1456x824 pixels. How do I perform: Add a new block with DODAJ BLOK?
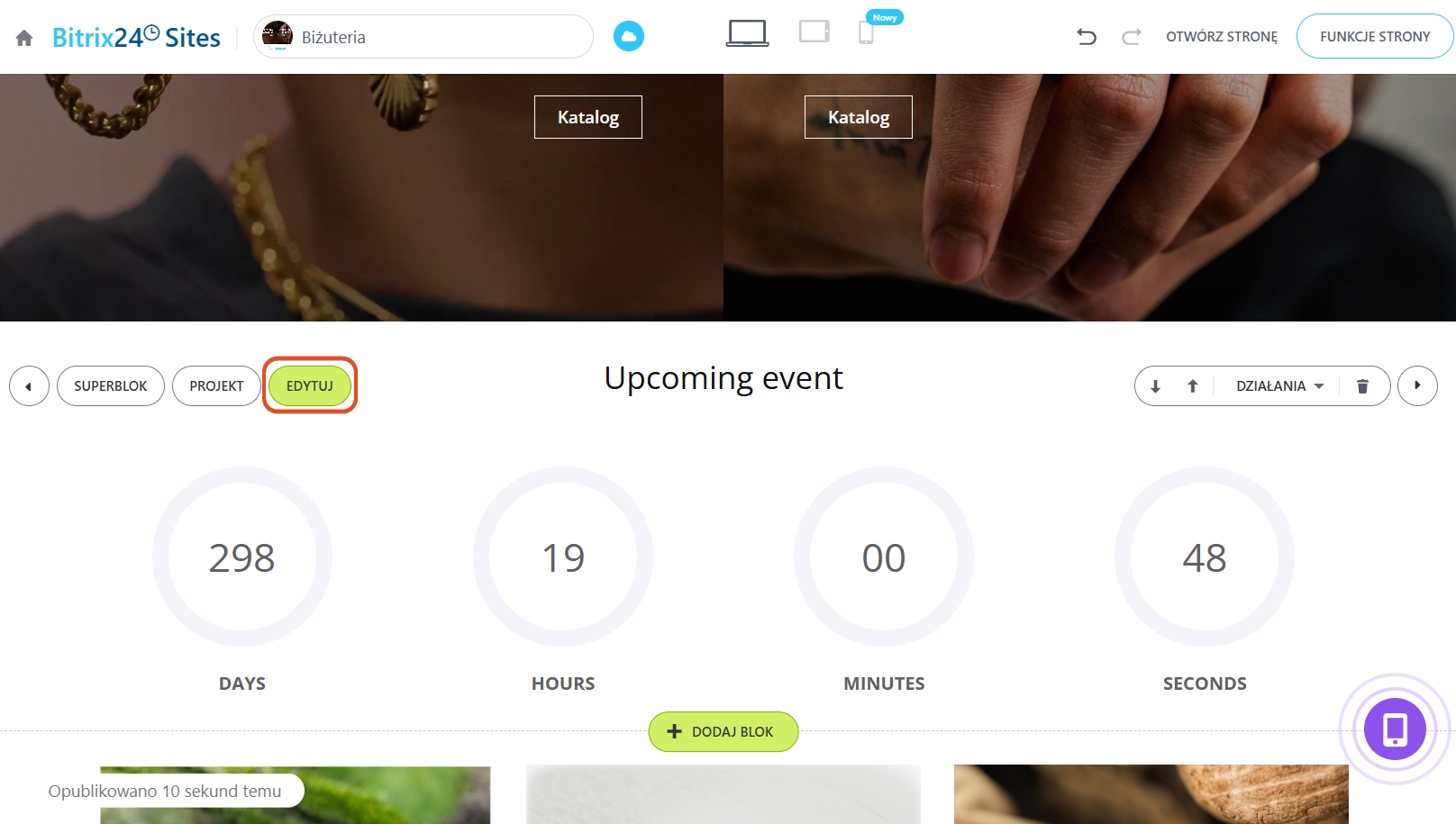coord(723,731)
